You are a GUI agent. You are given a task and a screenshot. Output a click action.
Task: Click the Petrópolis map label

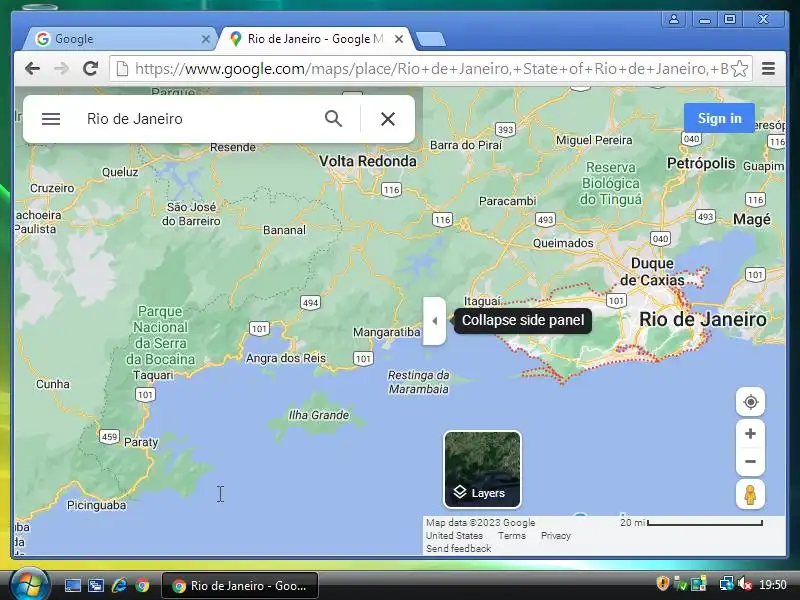[701, 163]
